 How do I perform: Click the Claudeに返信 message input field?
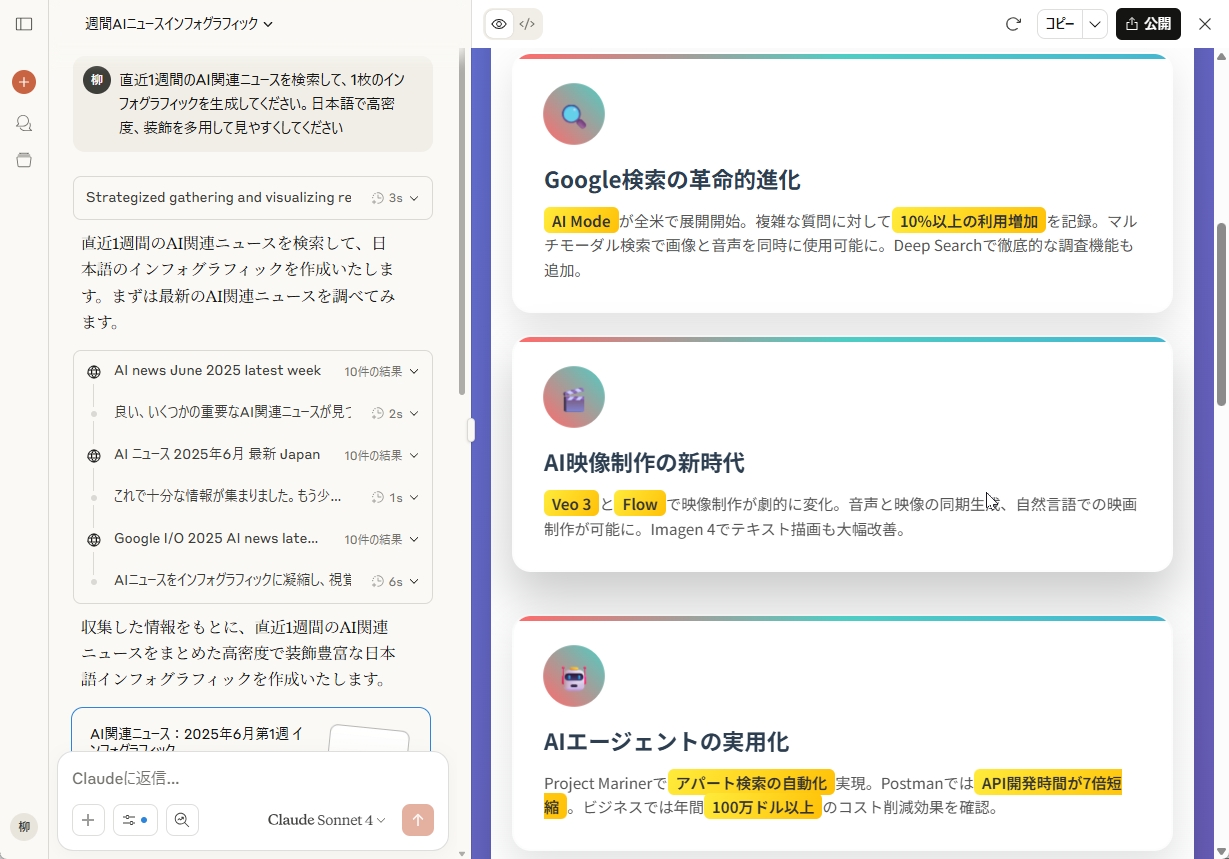pyautogui.click(x=250, y=778)
